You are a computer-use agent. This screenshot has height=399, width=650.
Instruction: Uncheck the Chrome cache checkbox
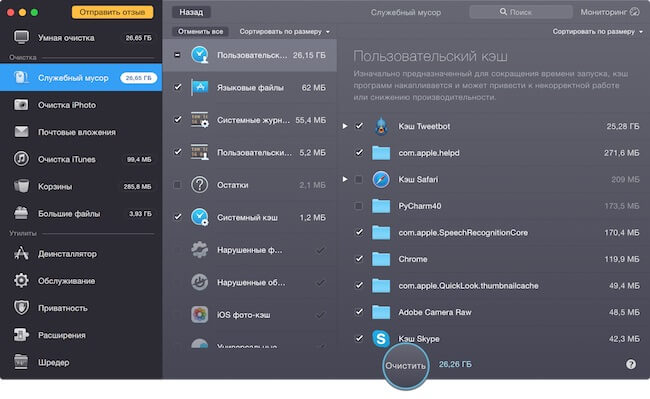359,259
